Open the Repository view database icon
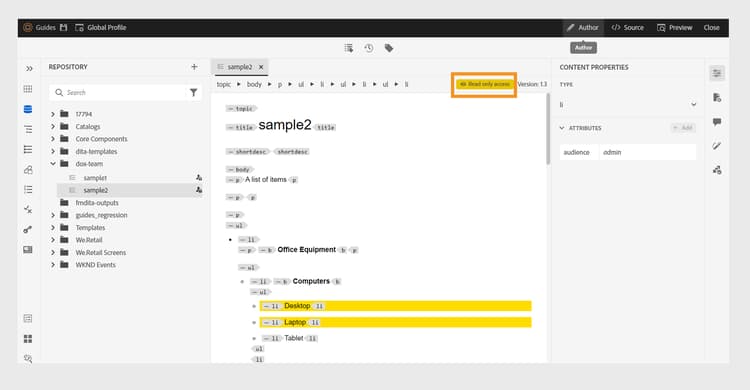This screenshot has height=390, width=750. point(28,109)
